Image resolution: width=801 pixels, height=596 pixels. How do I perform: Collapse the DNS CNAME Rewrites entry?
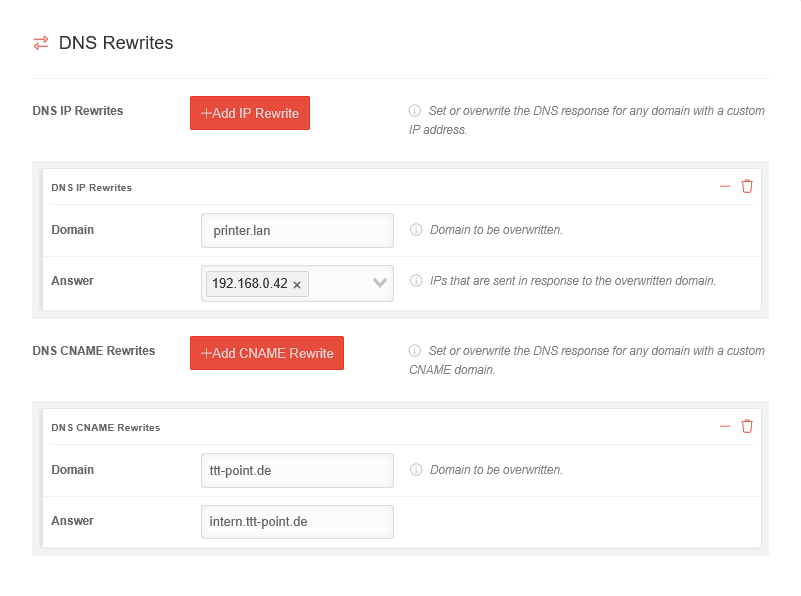point(725,426)
